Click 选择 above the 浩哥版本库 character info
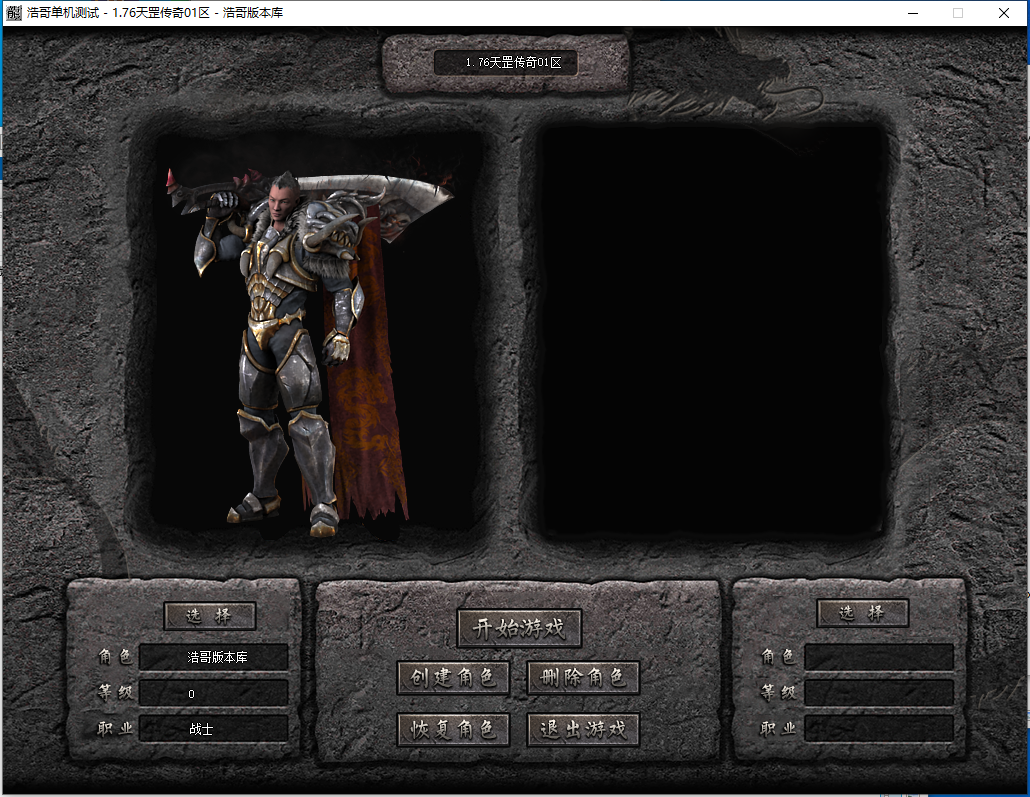Viewport: 1030px width, 797px height. coord(210,616)
